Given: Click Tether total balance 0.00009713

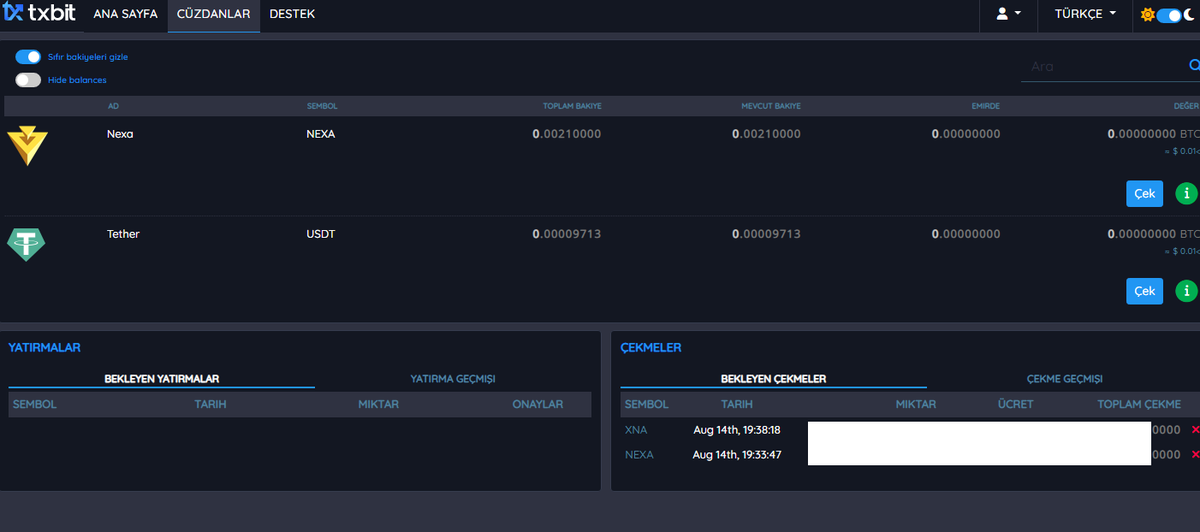Looking at the screenshot, I should pos(567,234).
